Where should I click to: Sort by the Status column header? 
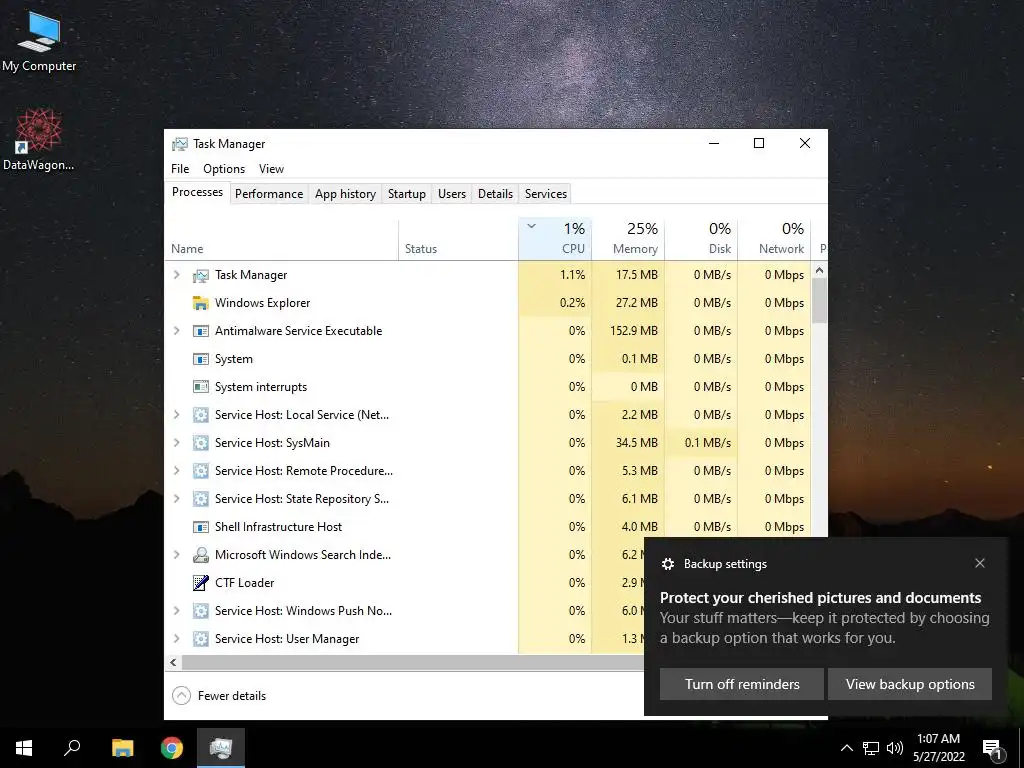[x=458, y=239]
